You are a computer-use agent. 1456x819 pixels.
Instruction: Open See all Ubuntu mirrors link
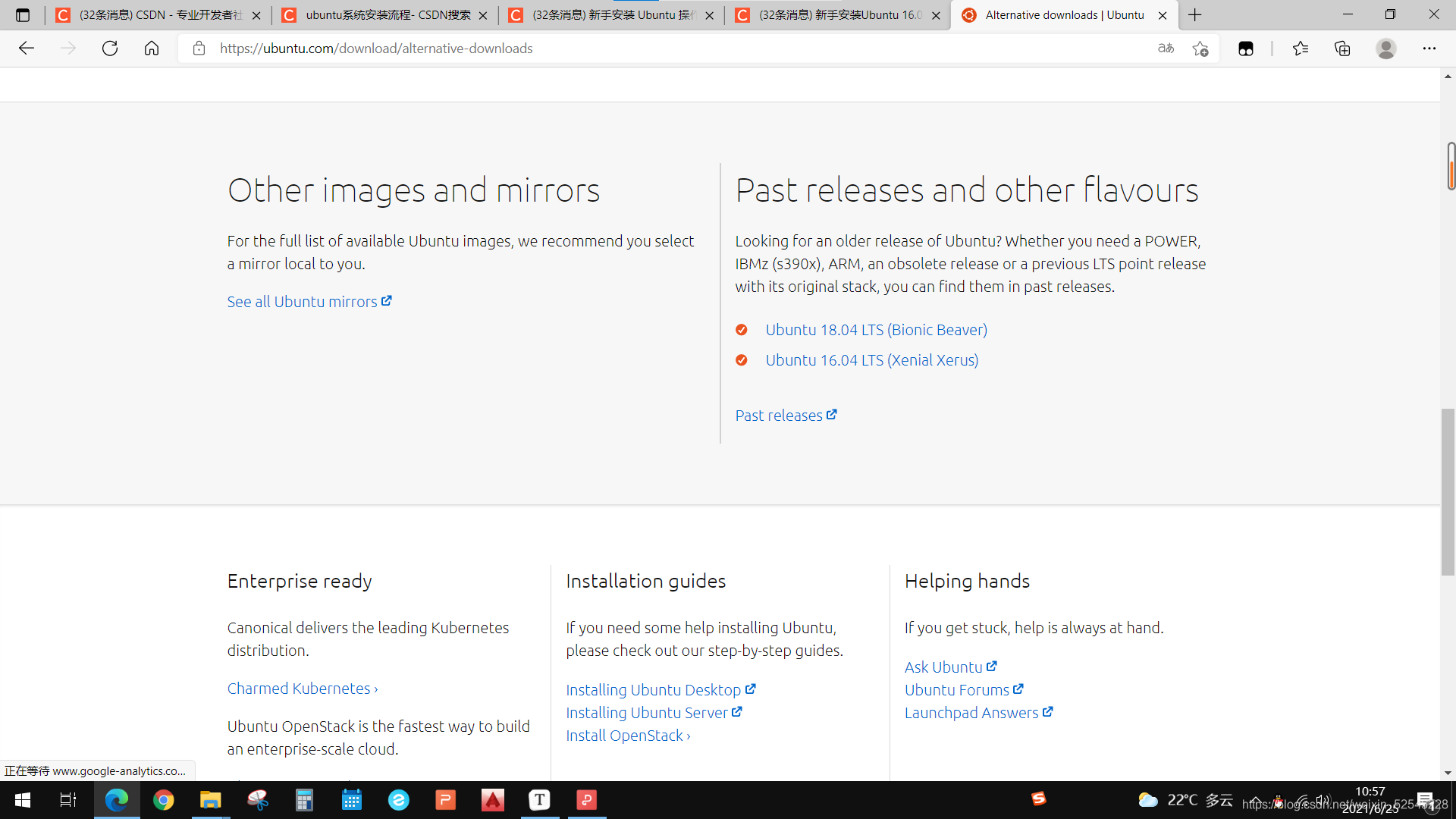click(x=309, y=302)
